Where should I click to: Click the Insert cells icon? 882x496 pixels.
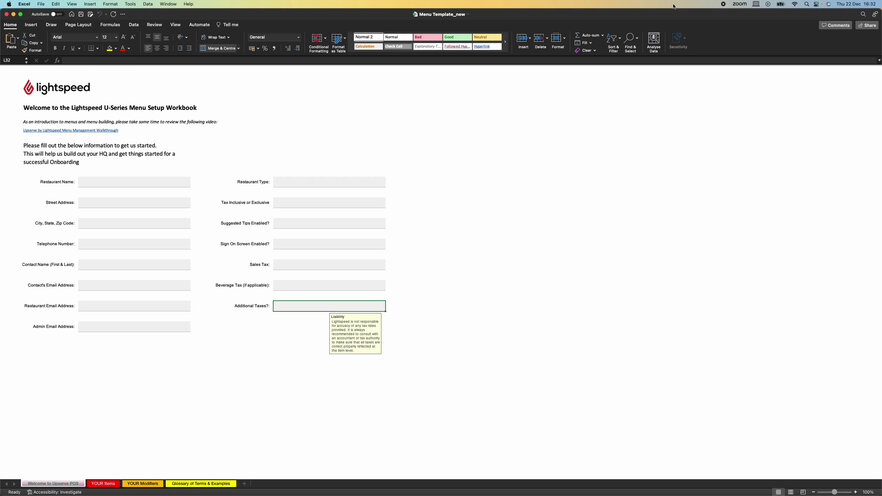point(523,40)
